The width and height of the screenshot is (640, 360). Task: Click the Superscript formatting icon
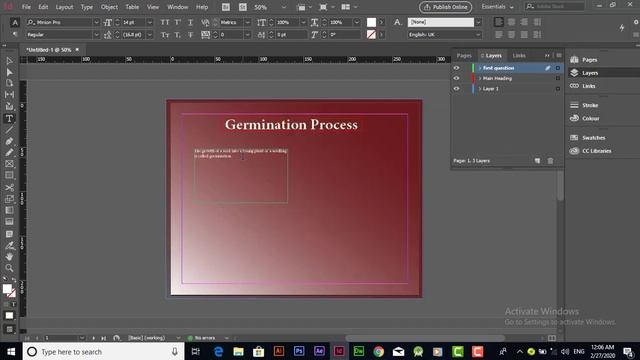[178, 22]
